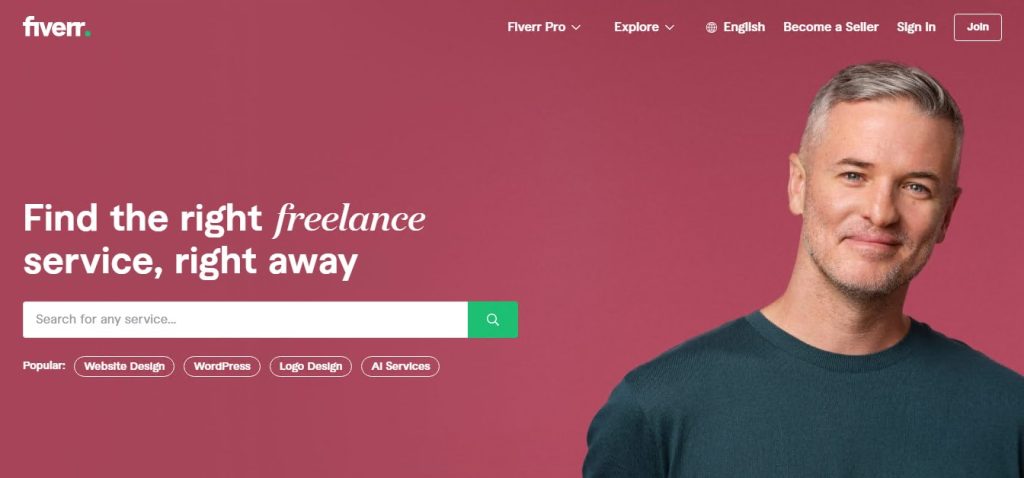Expand the Explore chevron arrow
This screenshot has width=1024, height=478.
669,27
